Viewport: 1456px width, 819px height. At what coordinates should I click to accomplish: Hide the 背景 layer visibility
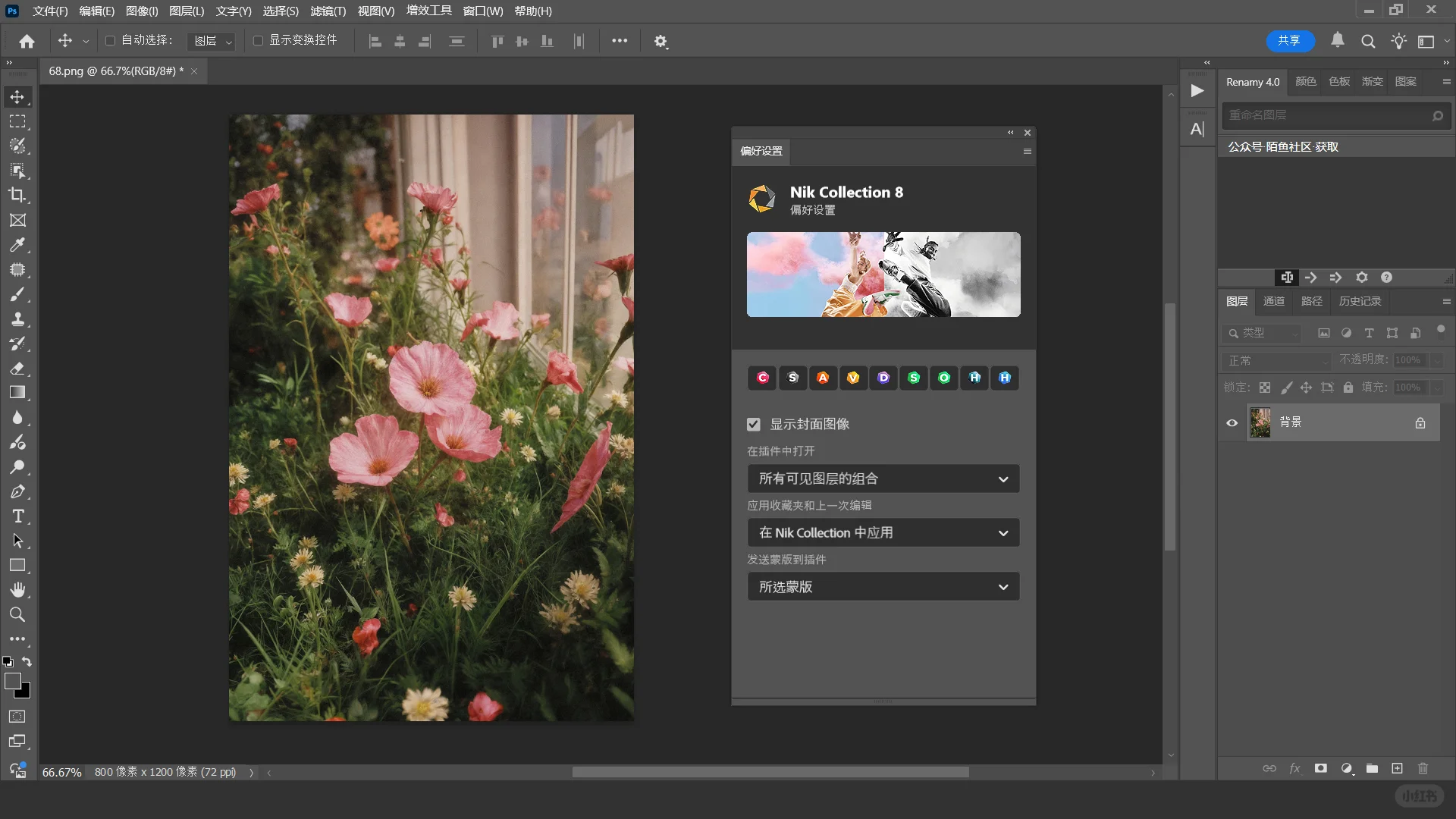(1232, 423)
